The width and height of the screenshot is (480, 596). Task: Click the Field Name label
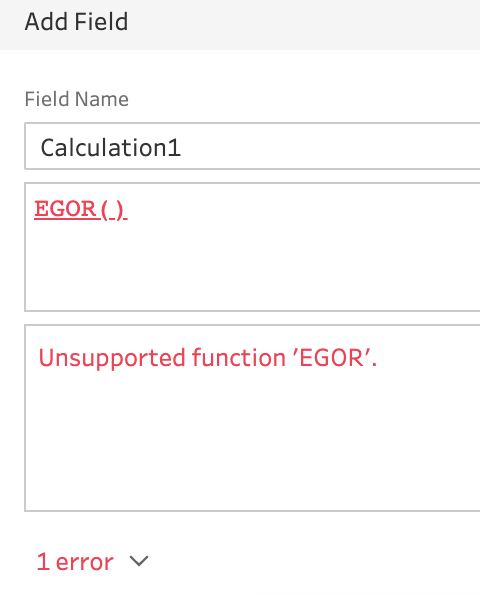pyautogui.click(x=77, y=99)
